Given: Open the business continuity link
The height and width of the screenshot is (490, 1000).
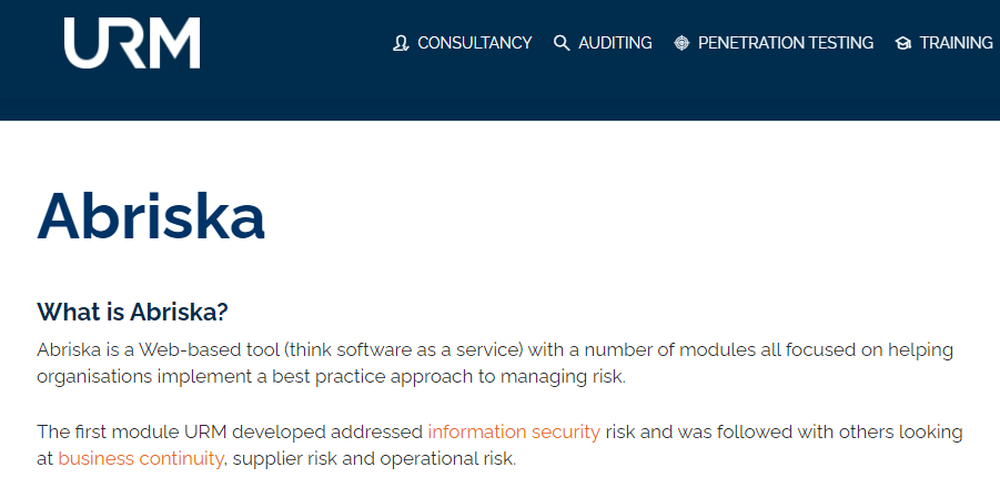Looking at the screenshot, I should (140, 458).
